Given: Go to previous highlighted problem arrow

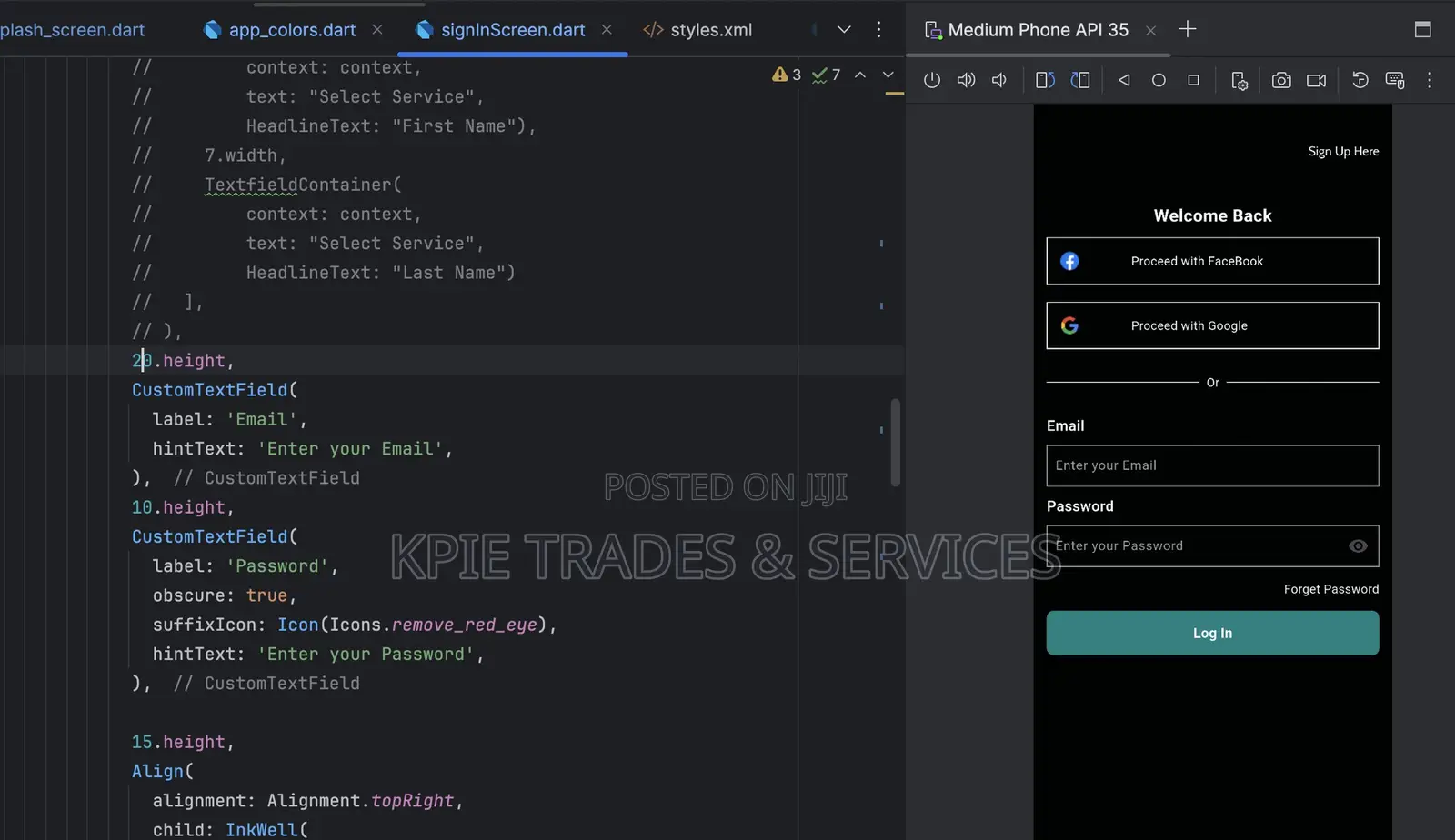Looking at the screenshot, I should click(860, 75).
